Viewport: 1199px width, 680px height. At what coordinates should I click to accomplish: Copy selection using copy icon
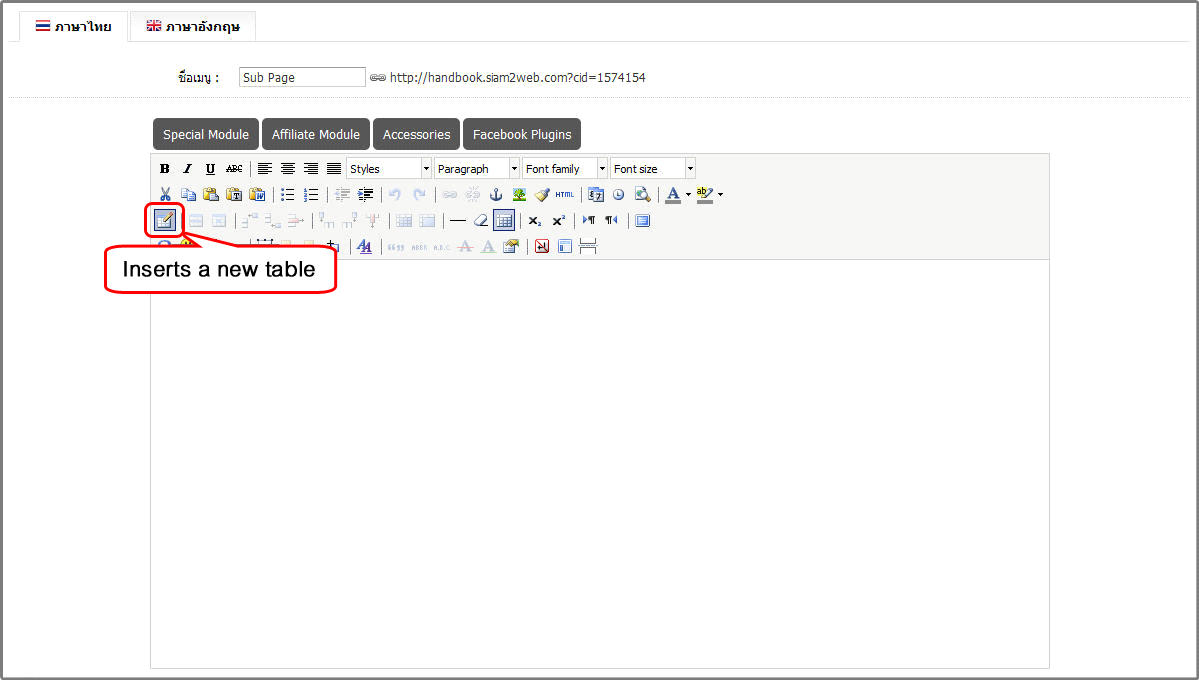[x=188, y=194]
